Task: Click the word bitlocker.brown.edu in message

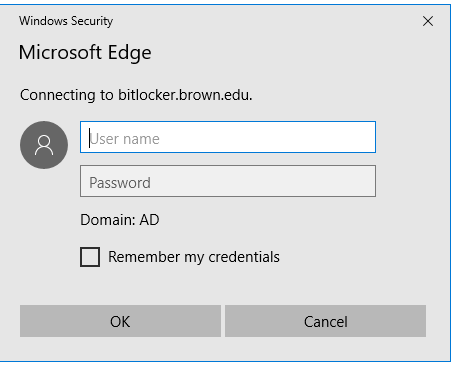Action: pyautogui.click(x=185, y=95)
